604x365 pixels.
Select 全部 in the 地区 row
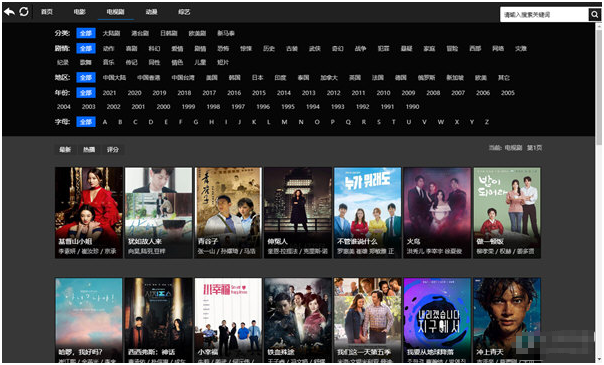click(86, 77)
